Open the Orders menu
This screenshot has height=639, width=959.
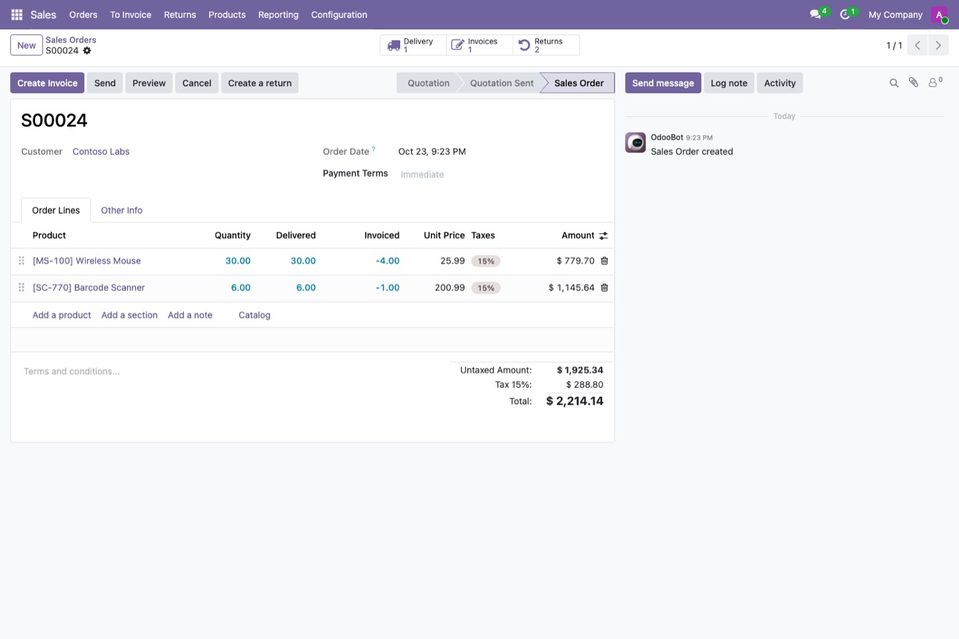click(83, 15)
